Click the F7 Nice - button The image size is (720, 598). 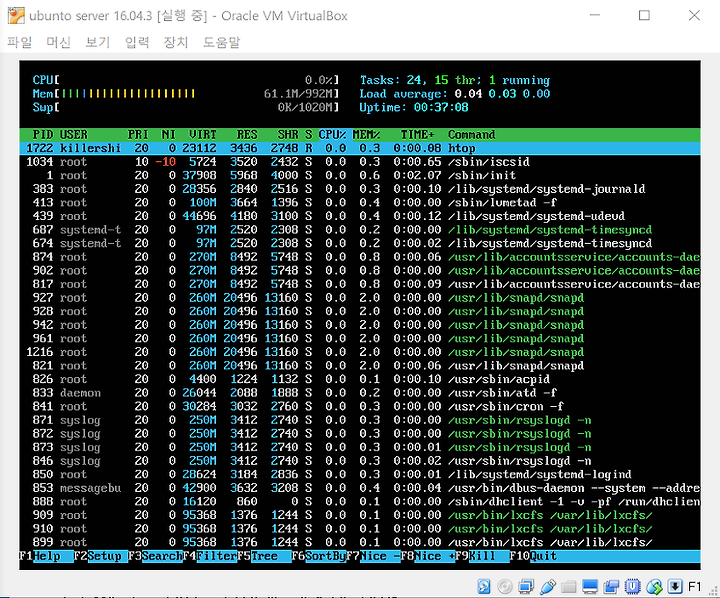[373, 556]
